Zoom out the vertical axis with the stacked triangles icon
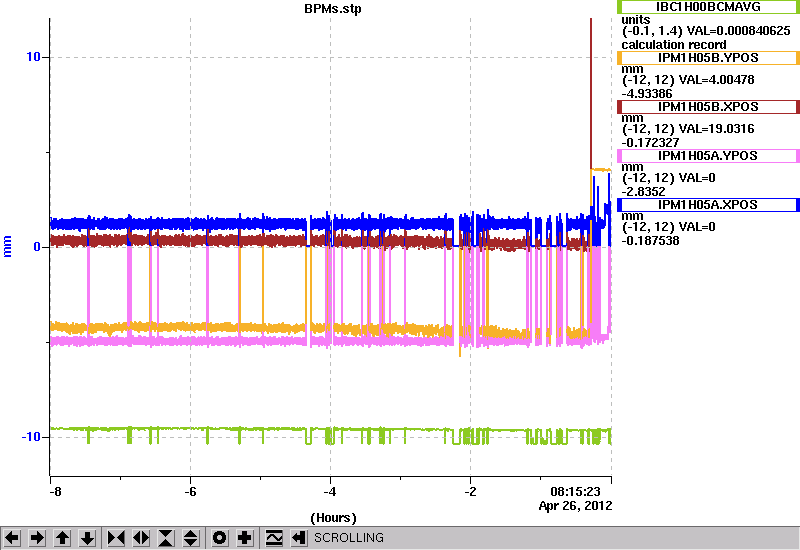The height and width of the screenshot is (550, 800). tap(191, 538)
